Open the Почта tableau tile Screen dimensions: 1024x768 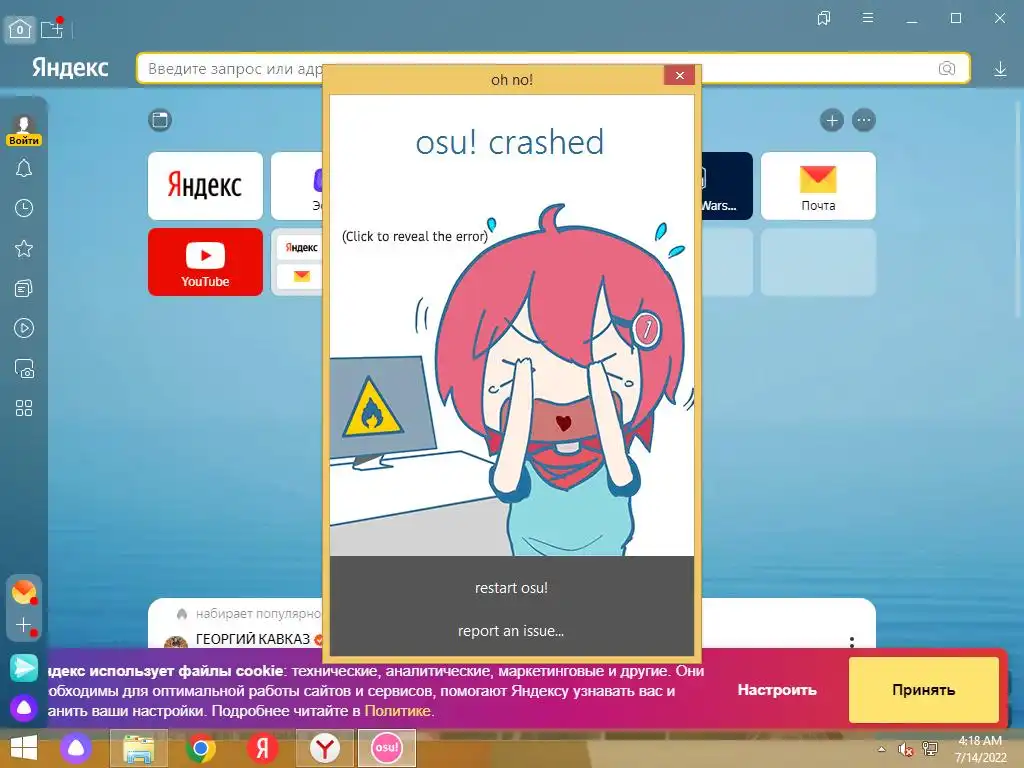pos(818,186)
